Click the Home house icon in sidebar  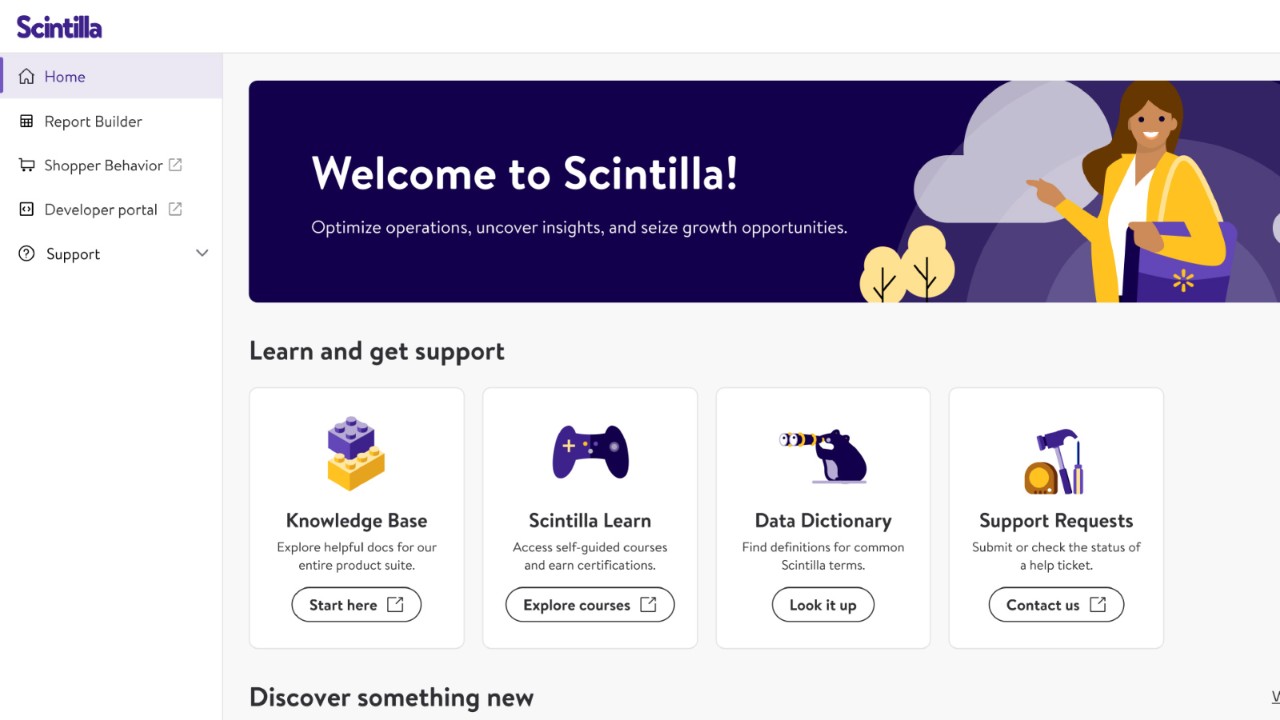coord(27,77)
